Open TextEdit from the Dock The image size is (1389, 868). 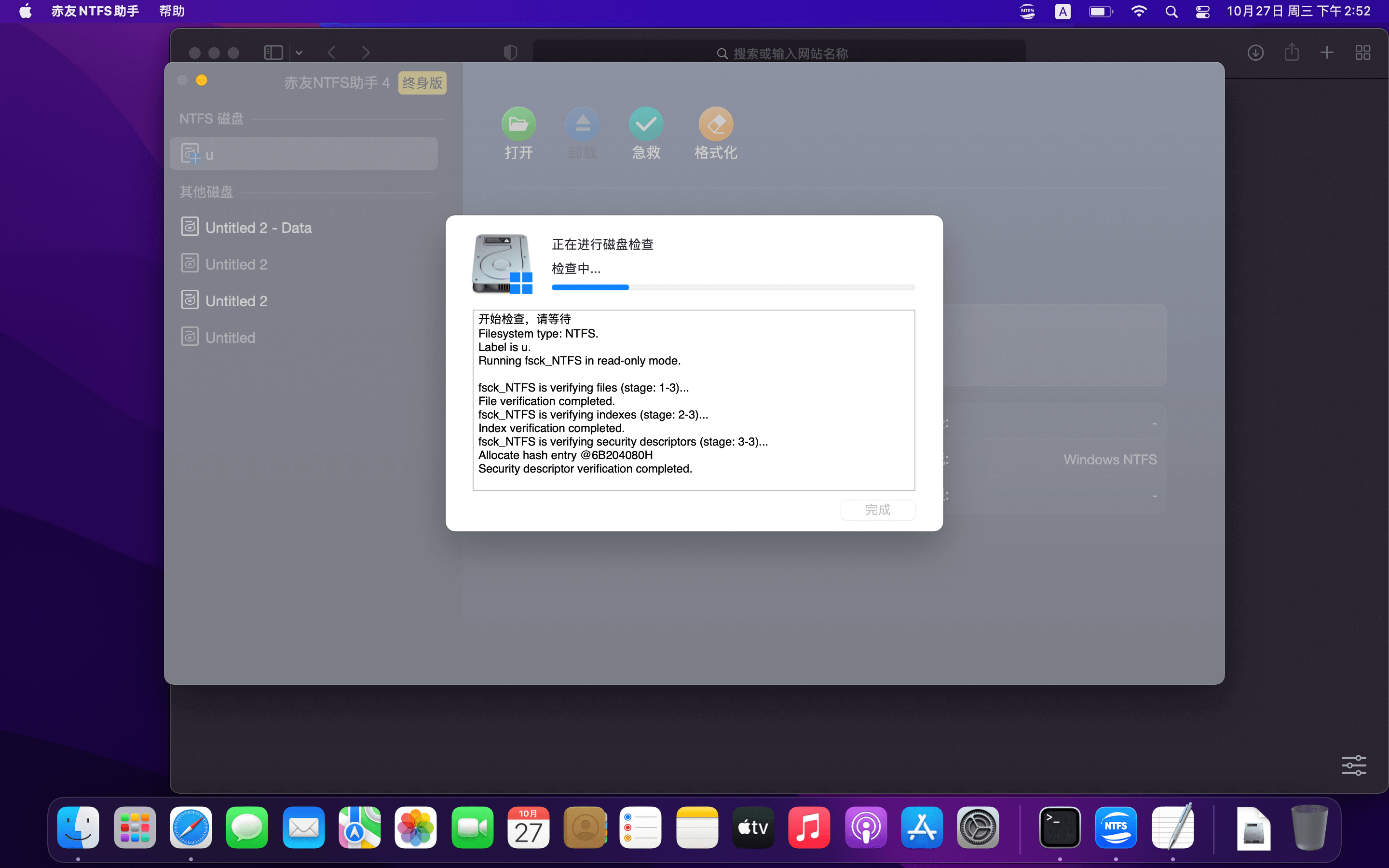point(1172,827)
